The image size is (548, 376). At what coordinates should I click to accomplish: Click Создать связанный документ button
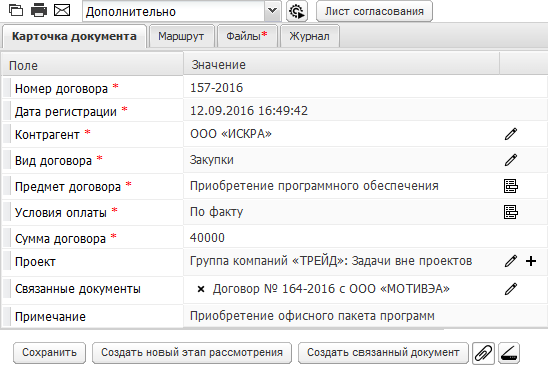pos(383,353)
